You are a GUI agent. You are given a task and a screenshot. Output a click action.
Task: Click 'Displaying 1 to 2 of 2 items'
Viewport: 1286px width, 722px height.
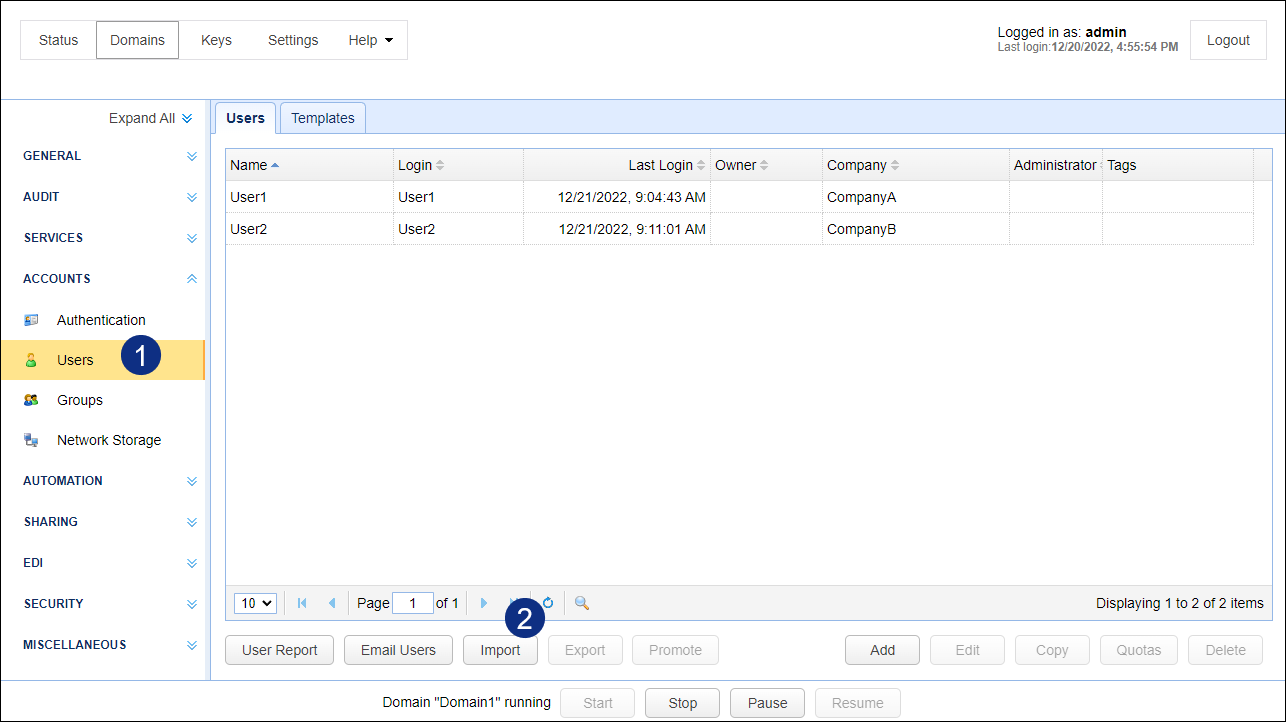[1180, 603]
